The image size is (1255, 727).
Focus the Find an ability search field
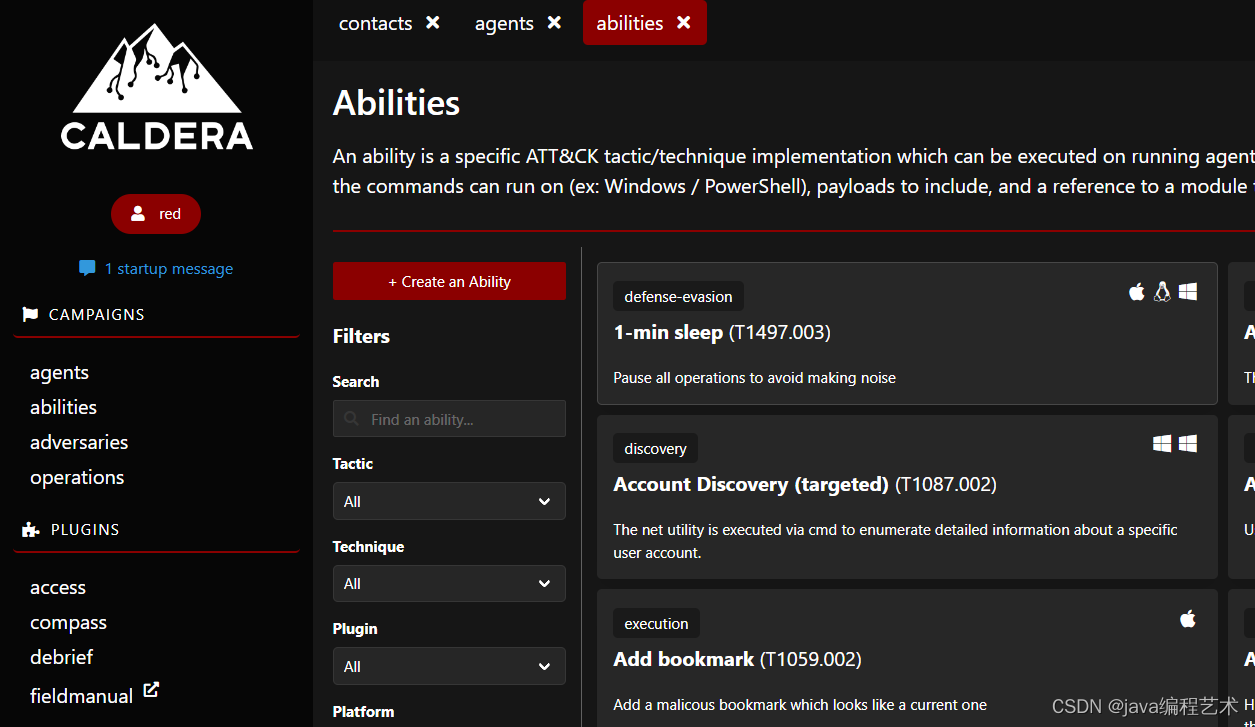click(449, 419)
